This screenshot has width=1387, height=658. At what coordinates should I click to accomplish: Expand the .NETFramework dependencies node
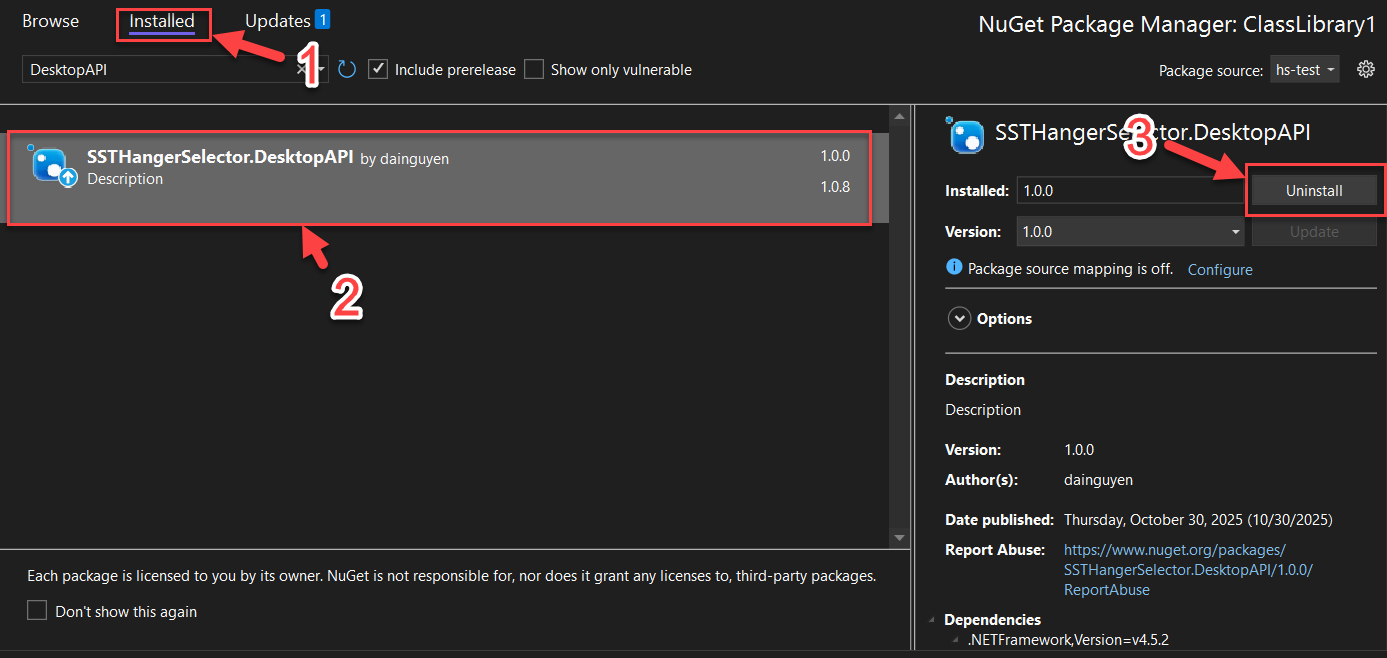coord(956,639)
